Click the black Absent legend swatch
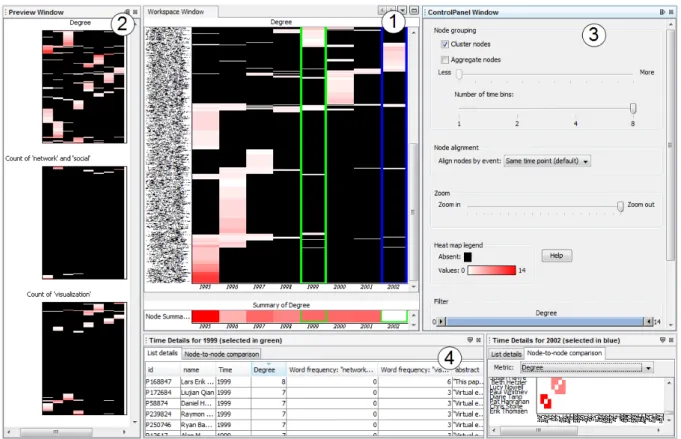The height and width of the screenshot is (439, 681). point(467,257)
